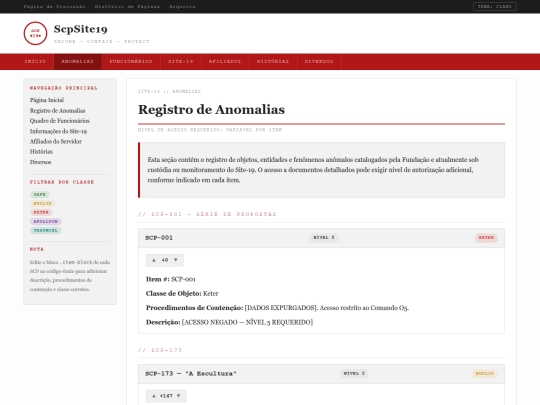This screenshot has height=405, width=540.
Task: Click the "// SCP-001 — Série de Propostas" heading
Action: pyautogui.click(x=207, y=214)
